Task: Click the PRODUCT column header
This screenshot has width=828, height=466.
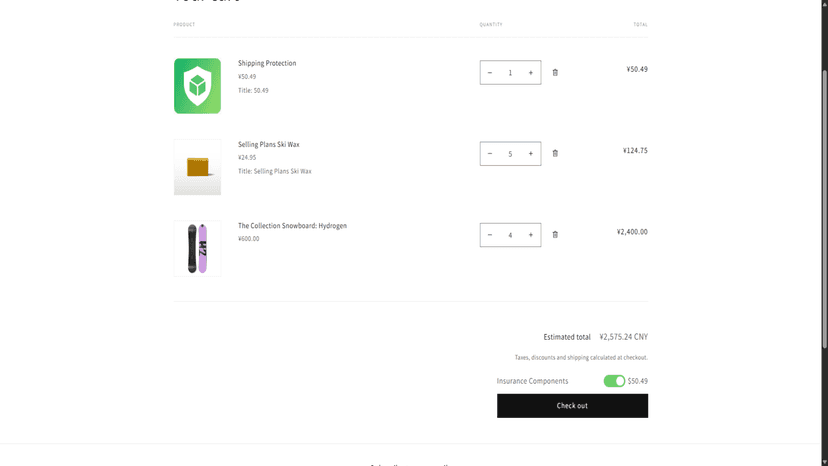Action: click(184, 24)
